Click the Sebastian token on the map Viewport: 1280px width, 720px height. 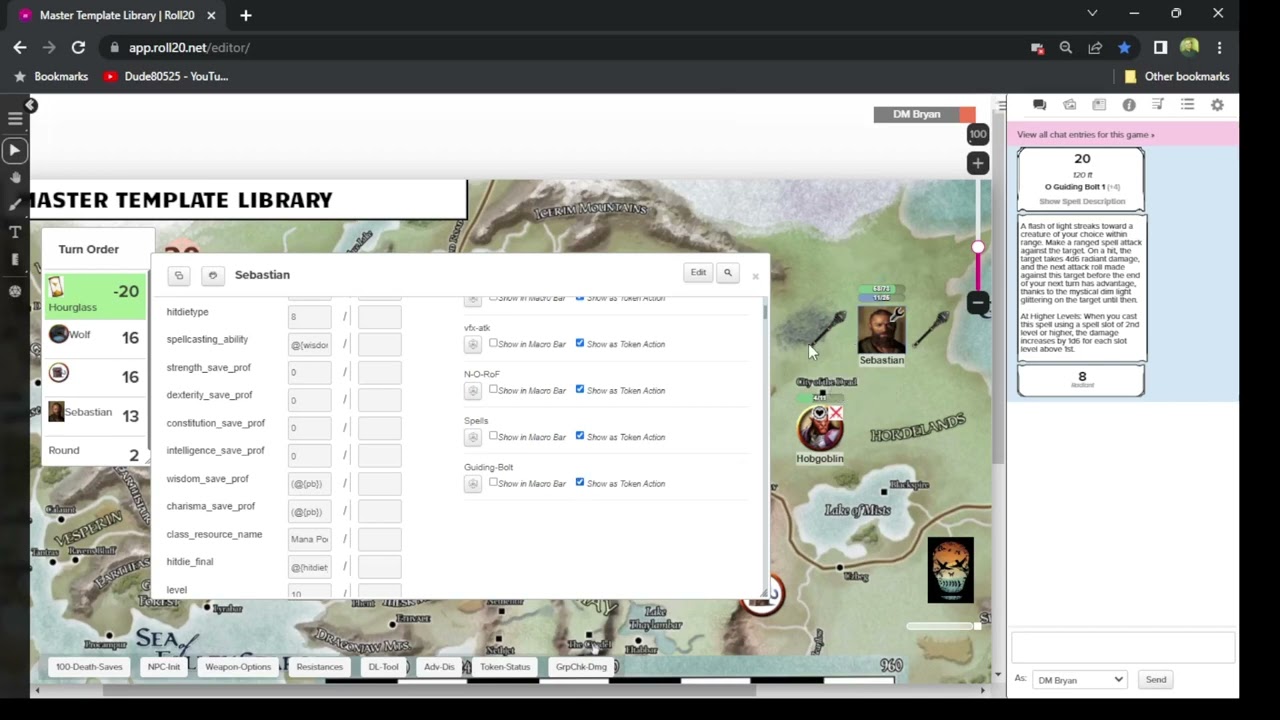coord(881,331)
